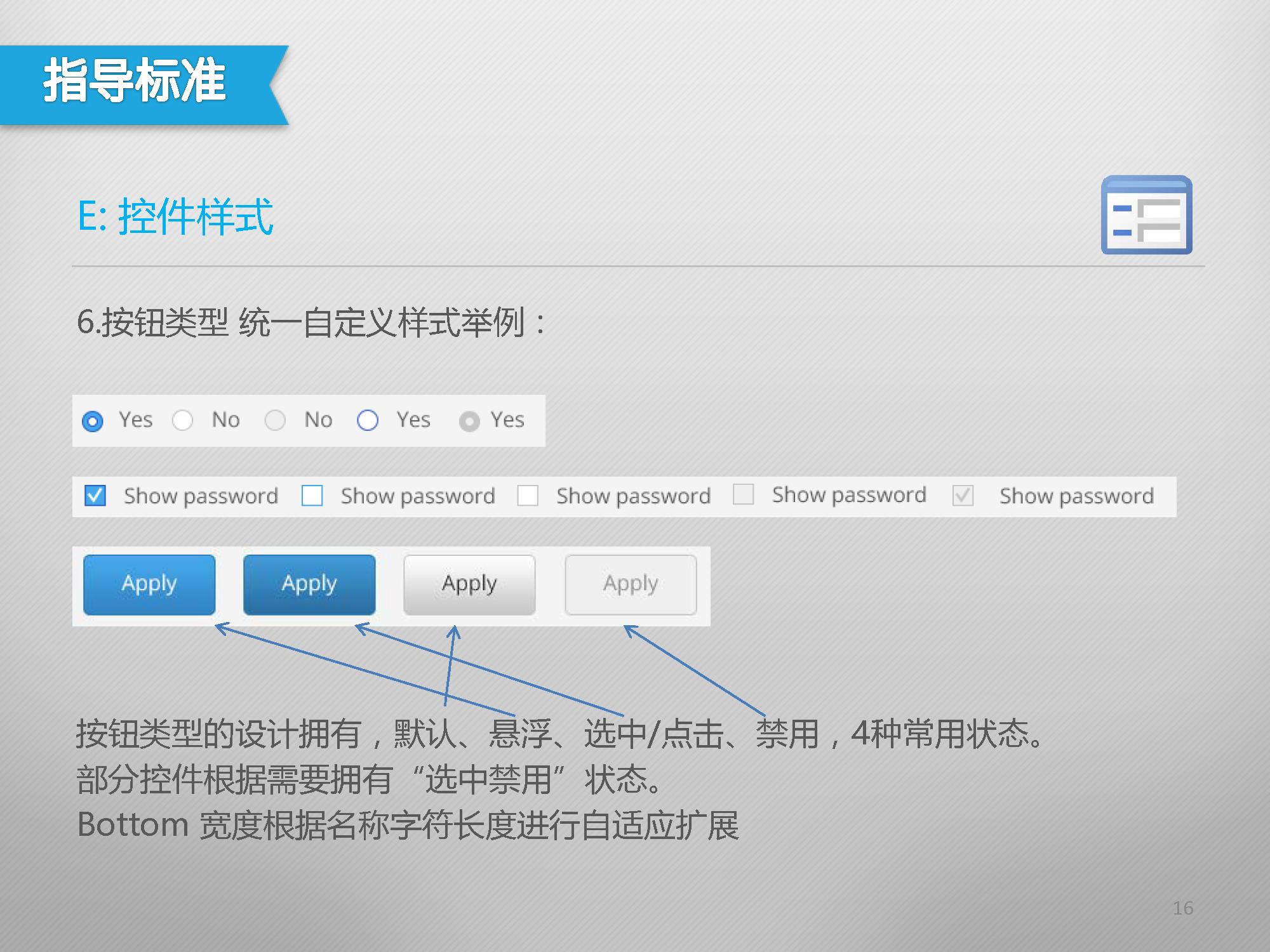Select the first blue-filled Yes radio button

click(93, 421)
